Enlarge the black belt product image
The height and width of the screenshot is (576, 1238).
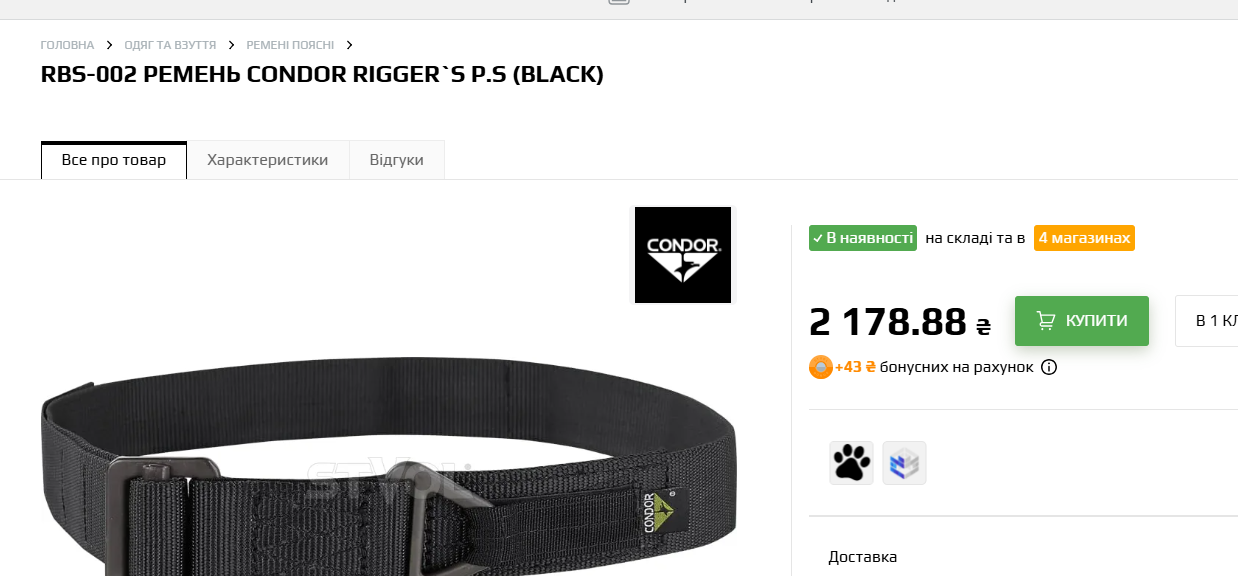[388, 465]
